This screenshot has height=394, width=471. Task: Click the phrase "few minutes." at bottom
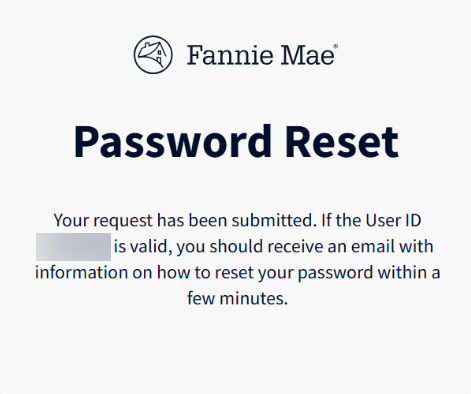(237, 298)
